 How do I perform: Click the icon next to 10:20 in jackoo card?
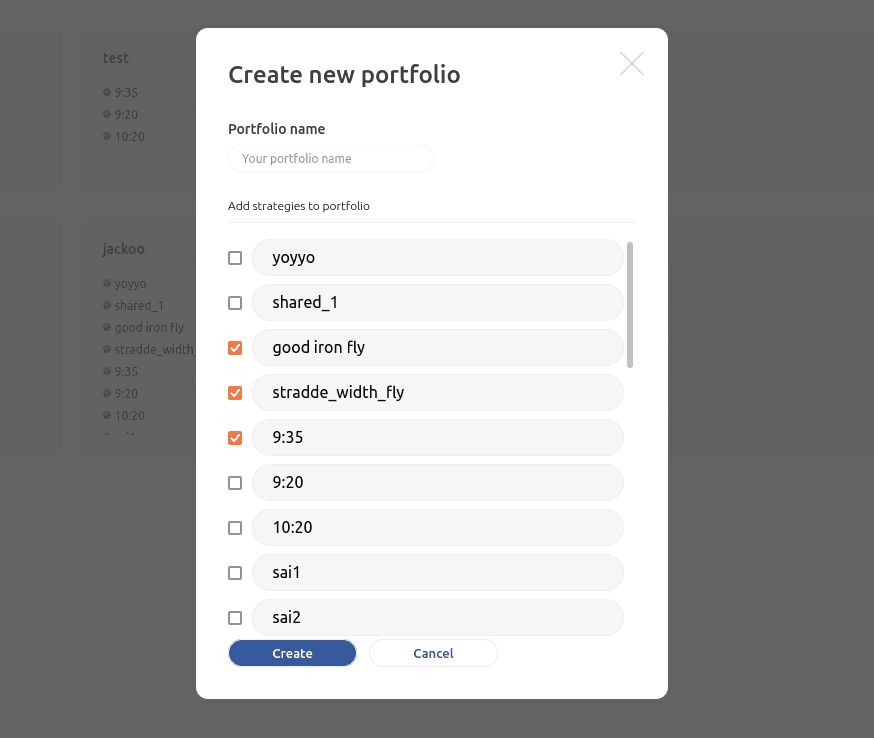pyautogui.click(x=106, y=415)
